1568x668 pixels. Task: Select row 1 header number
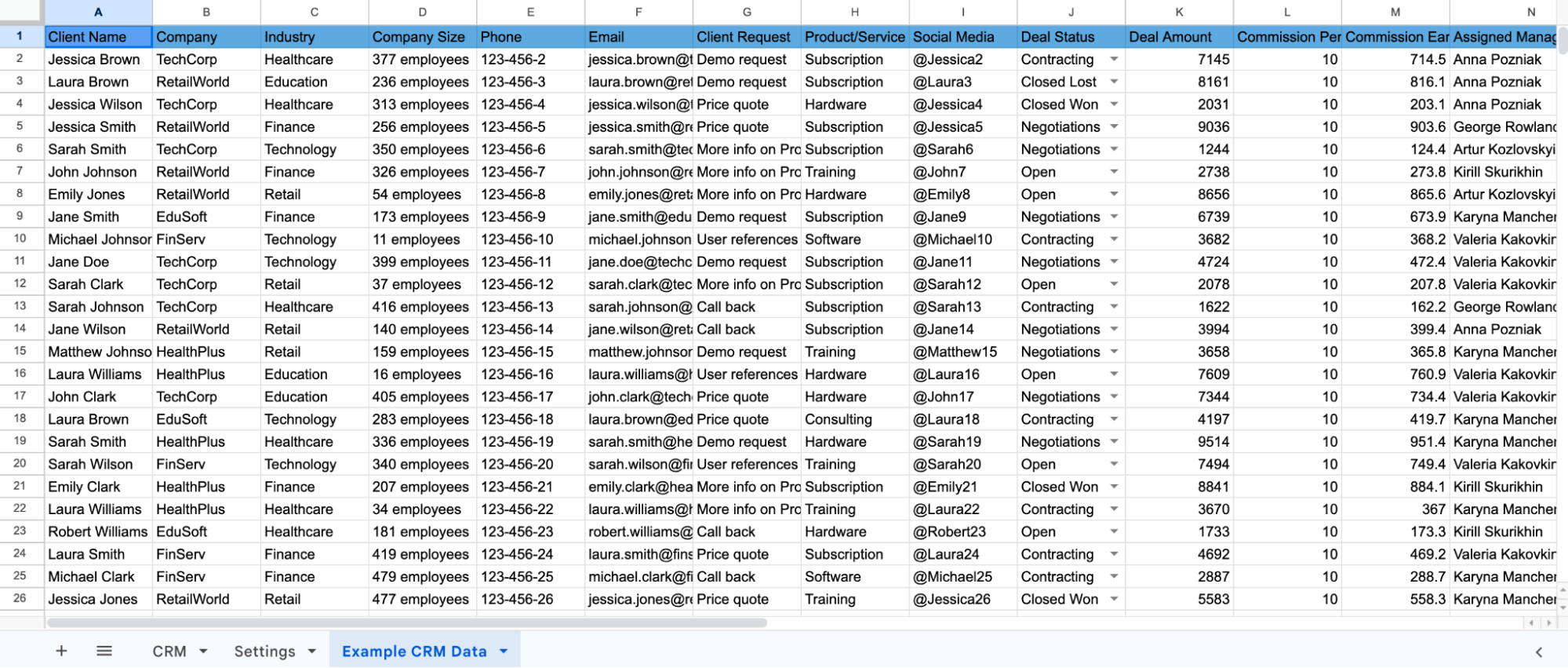point(20,36)
